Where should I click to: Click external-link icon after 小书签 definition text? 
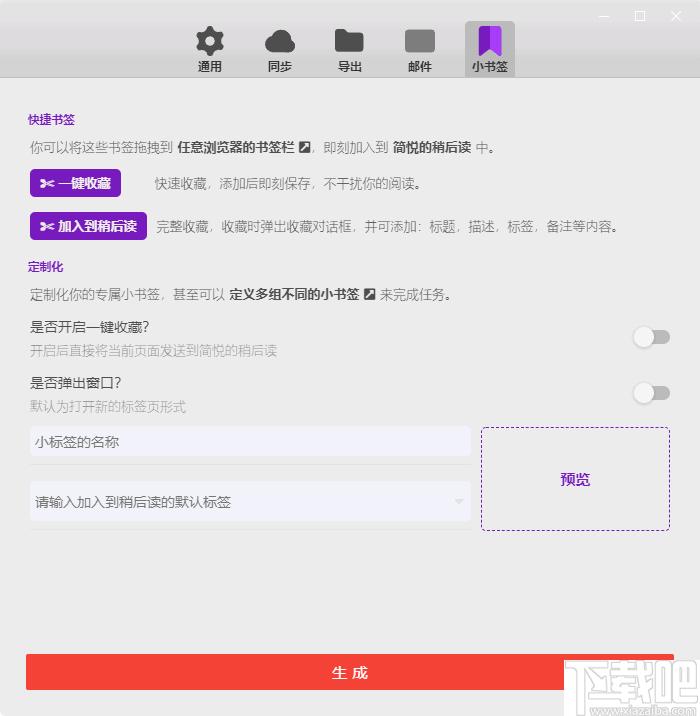point(370,295)
